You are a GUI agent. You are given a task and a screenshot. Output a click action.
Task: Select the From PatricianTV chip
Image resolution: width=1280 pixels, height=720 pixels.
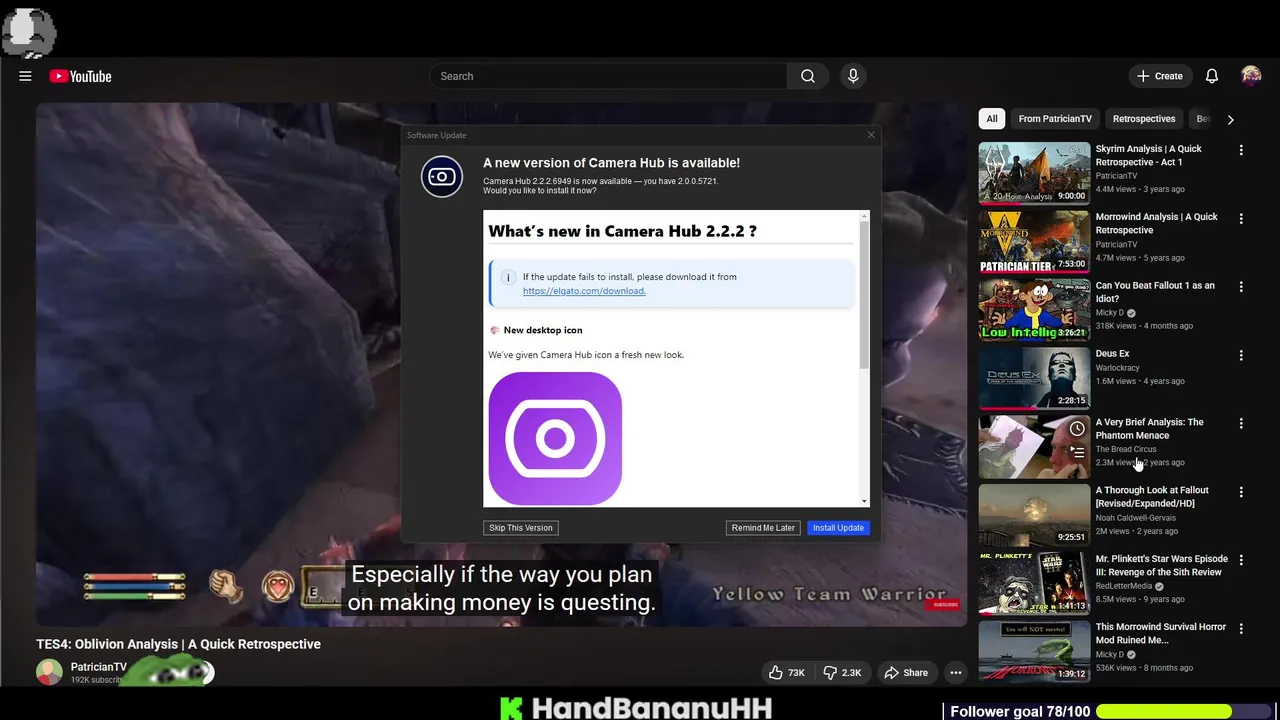click(1055, 119)
